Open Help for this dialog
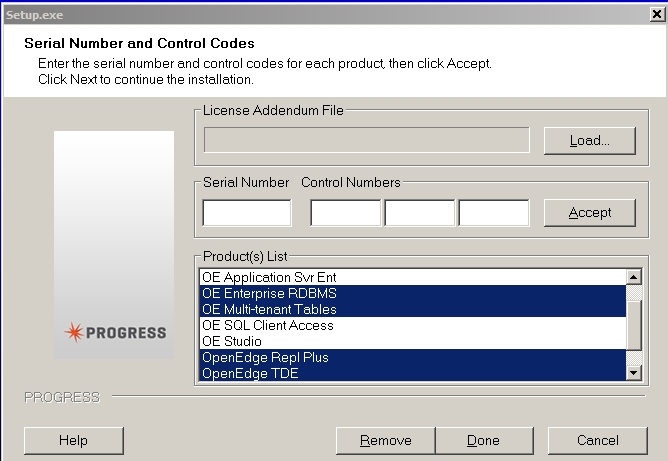 click(x=74, y=441)
